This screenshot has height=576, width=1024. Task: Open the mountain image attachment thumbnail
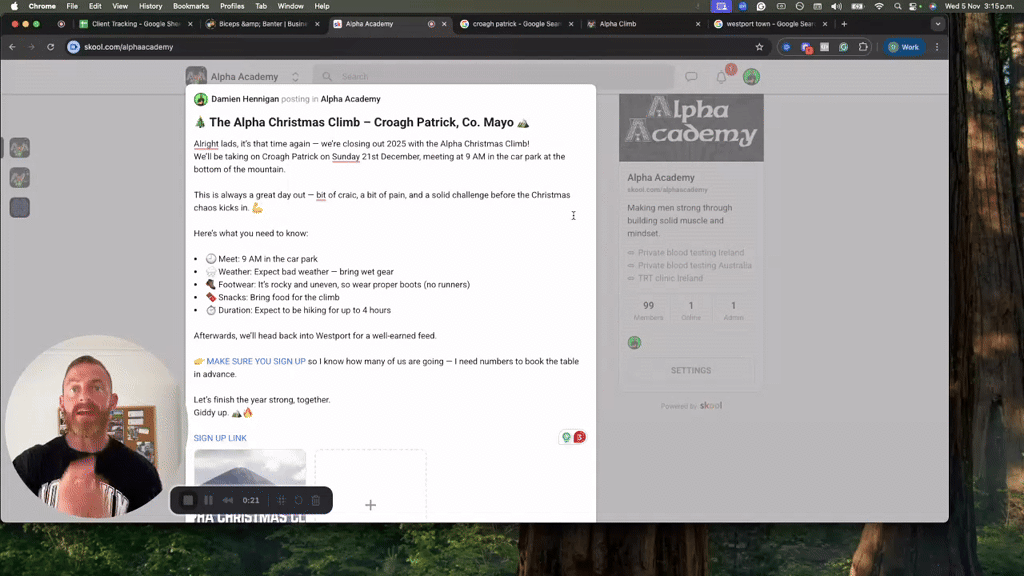point(249,485)
